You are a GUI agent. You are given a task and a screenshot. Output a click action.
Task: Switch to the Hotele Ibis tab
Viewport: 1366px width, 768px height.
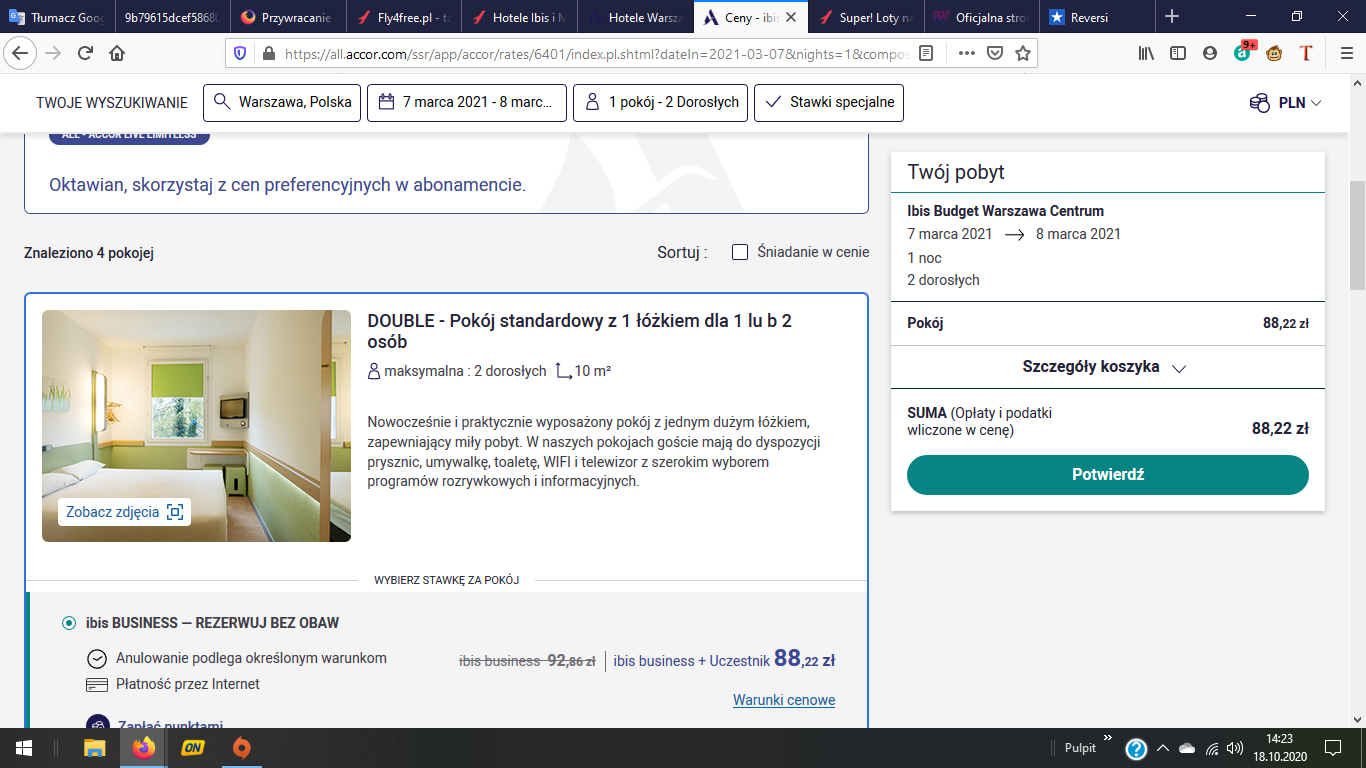pos(522,17)
